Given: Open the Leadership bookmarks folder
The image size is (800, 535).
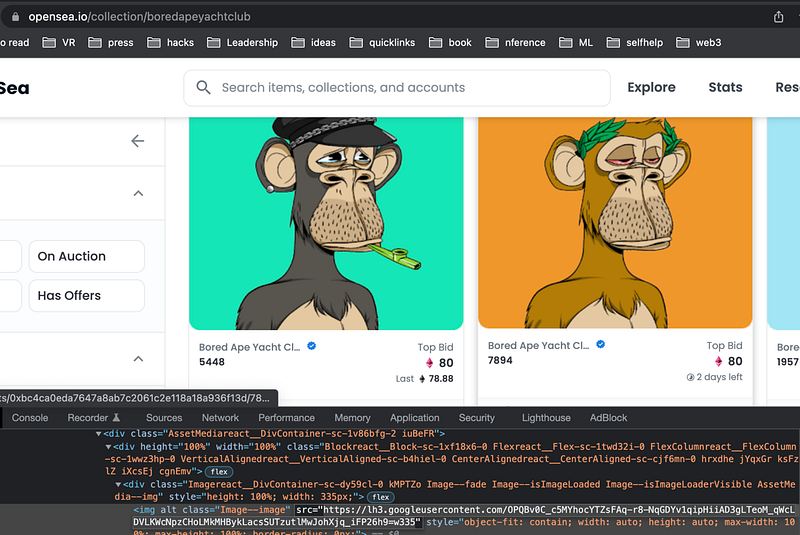Looking at the screenshot, I should 242,42.
